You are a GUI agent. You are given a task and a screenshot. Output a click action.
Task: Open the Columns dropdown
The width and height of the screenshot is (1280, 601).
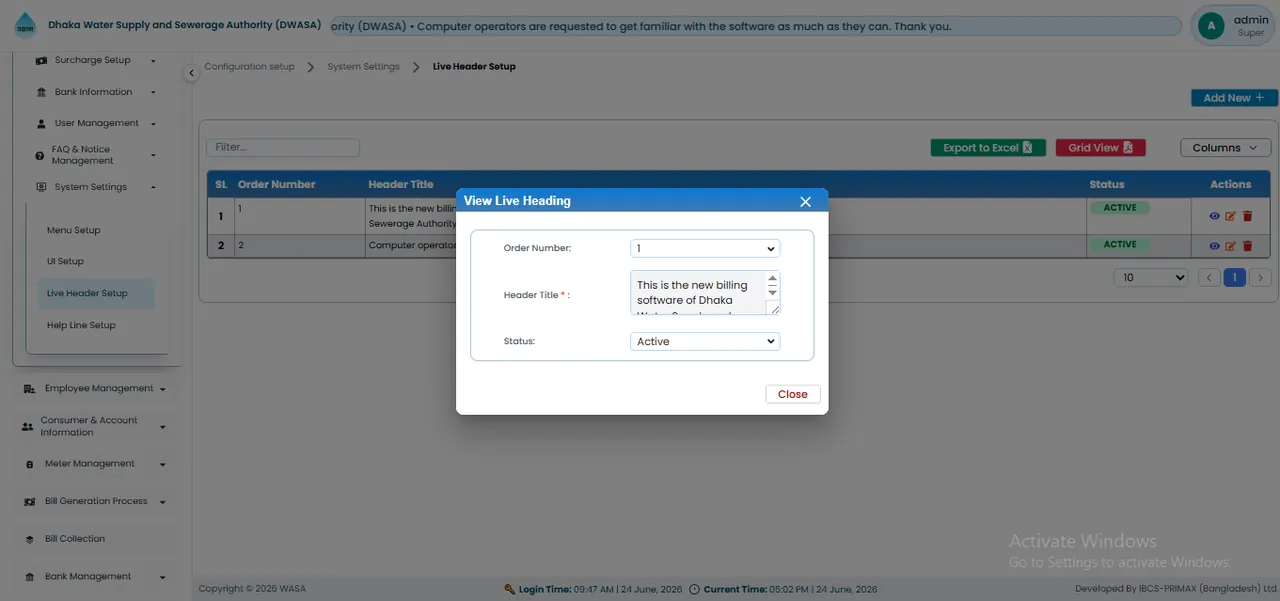pos(1226,148)
